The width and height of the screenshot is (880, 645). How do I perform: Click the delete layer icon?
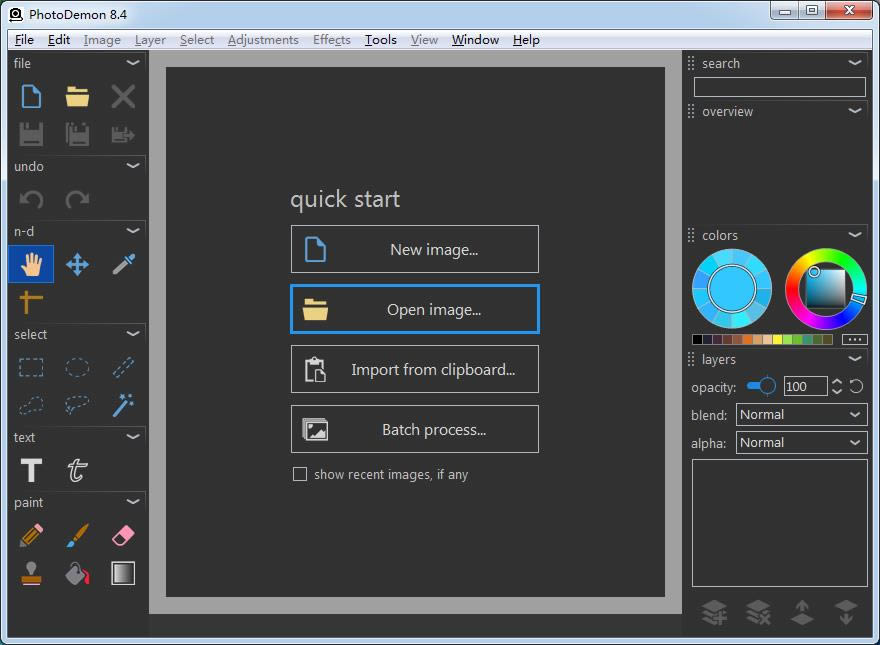pos(758,612)
